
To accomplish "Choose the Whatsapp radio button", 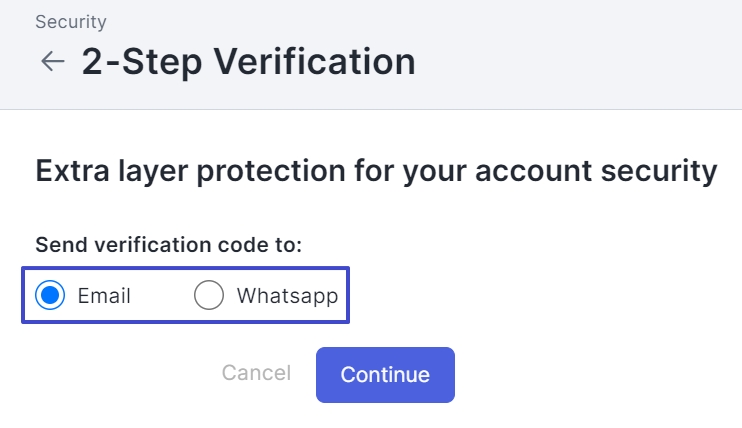I will pyautogui.click(x=209, y=295).
